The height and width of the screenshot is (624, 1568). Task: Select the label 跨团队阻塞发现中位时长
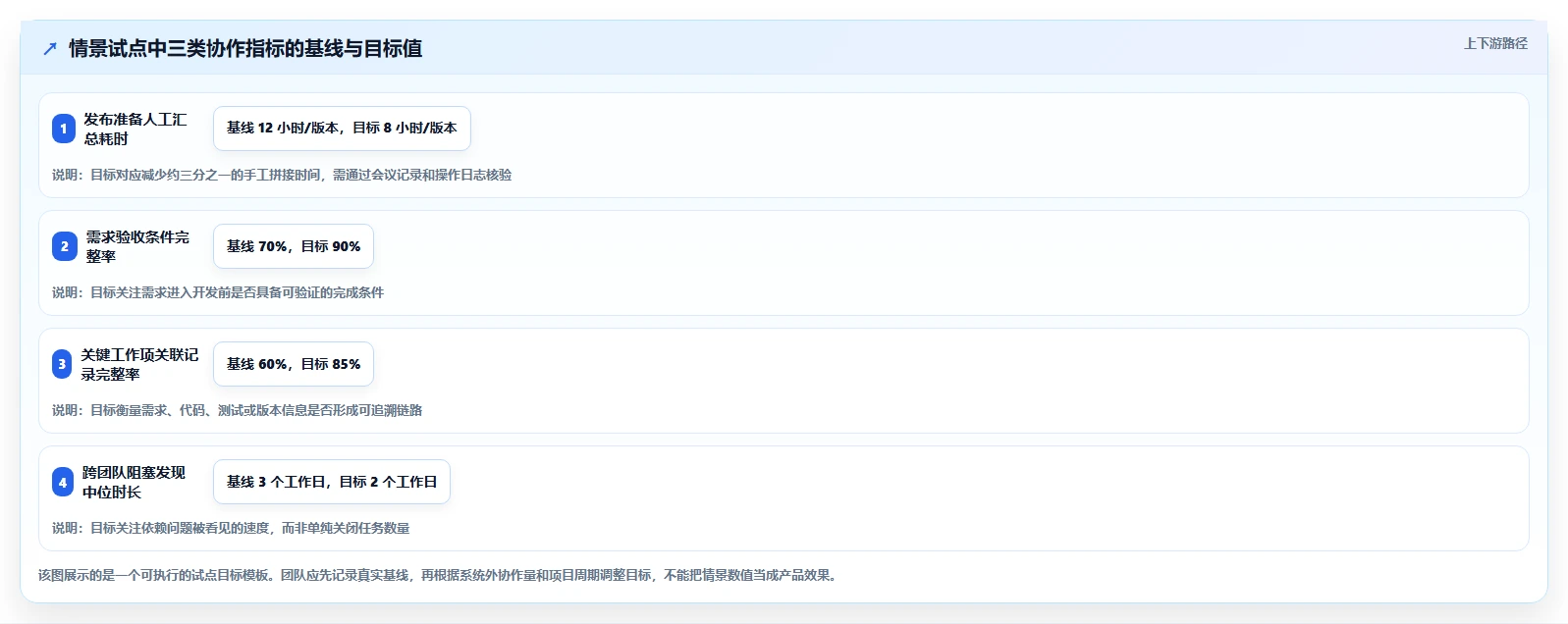tap(134, 482)
